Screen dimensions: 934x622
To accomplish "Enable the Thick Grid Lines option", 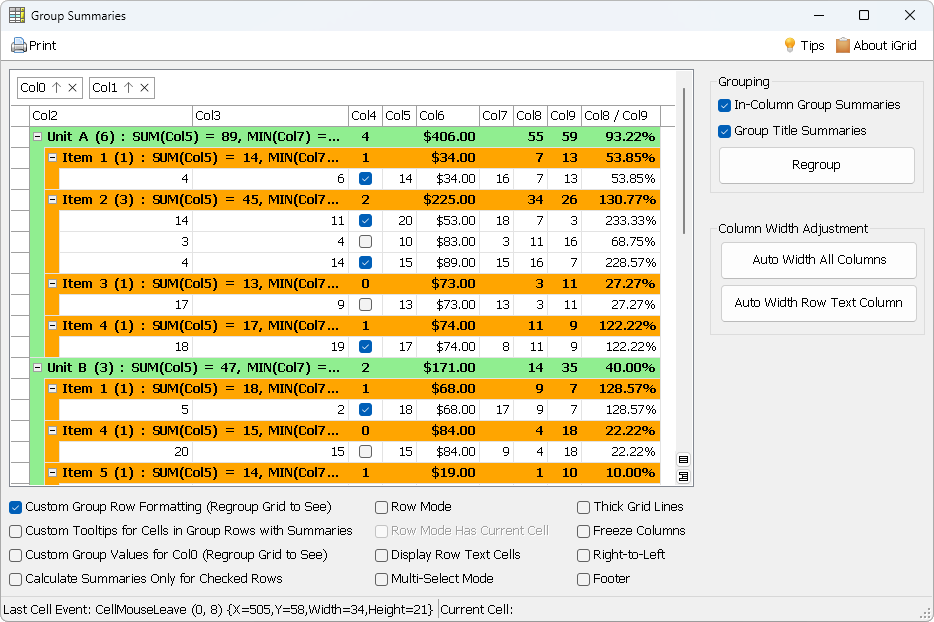I will coord(583,507).
